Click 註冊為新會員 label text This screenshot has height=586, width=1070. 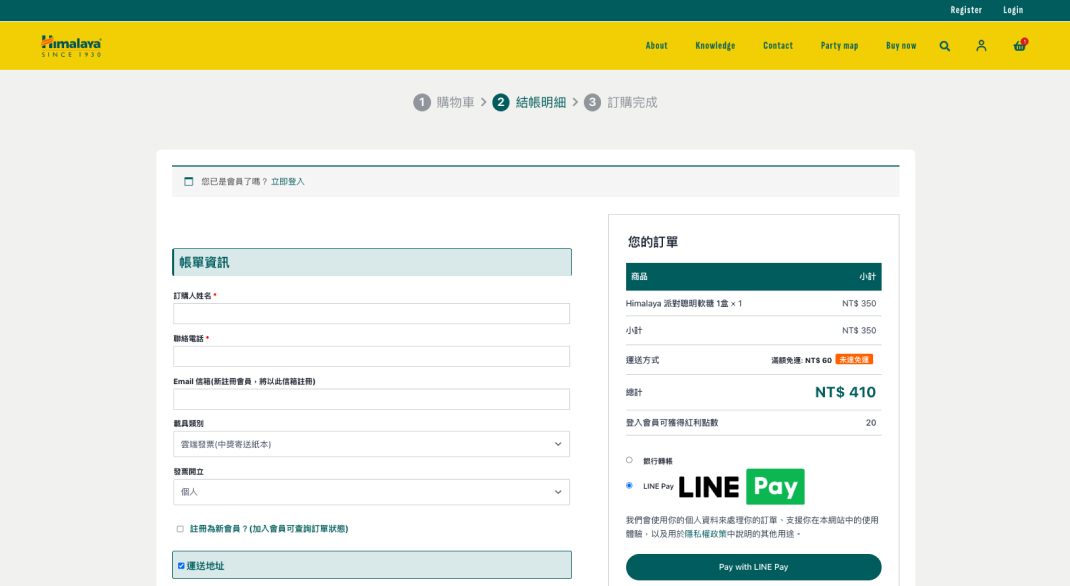(269, 529)
